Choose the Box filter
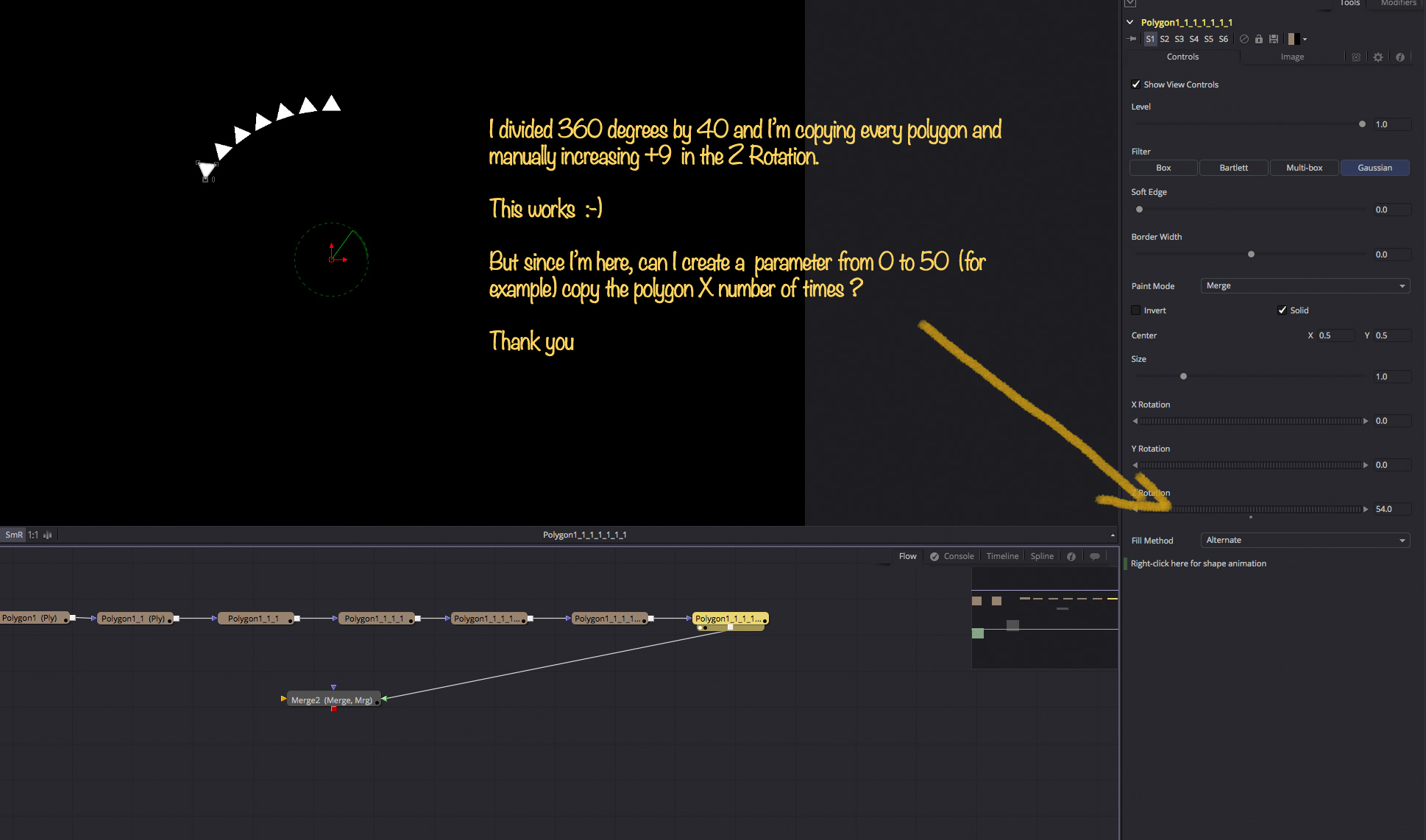 click(x=1163, y=168)
